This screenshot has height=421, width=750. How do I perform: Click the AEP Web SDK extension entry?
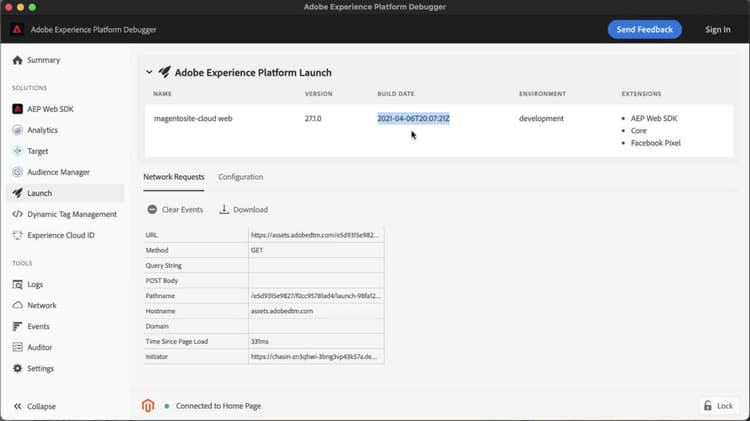tap(654, 118)
